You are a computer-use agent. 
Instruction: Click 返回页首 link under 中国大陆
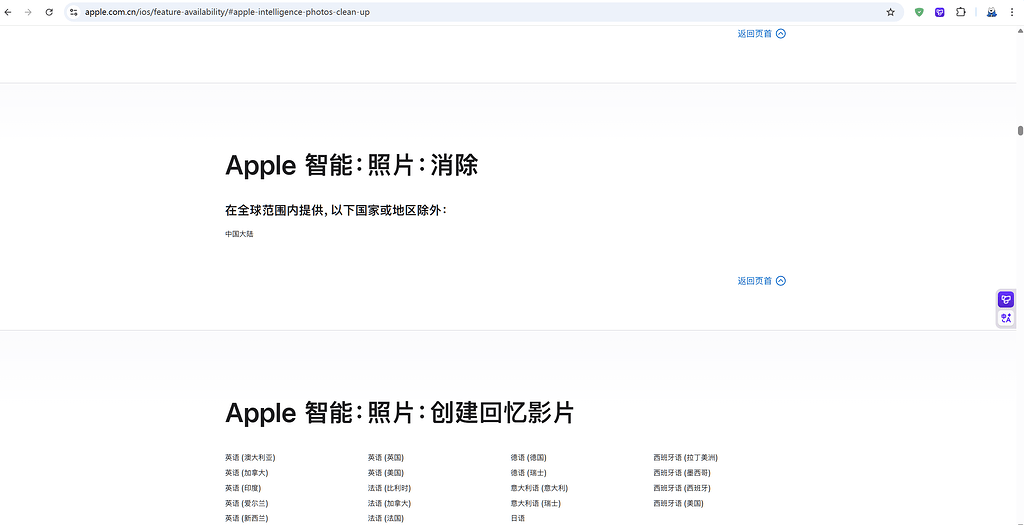(755, 281)
